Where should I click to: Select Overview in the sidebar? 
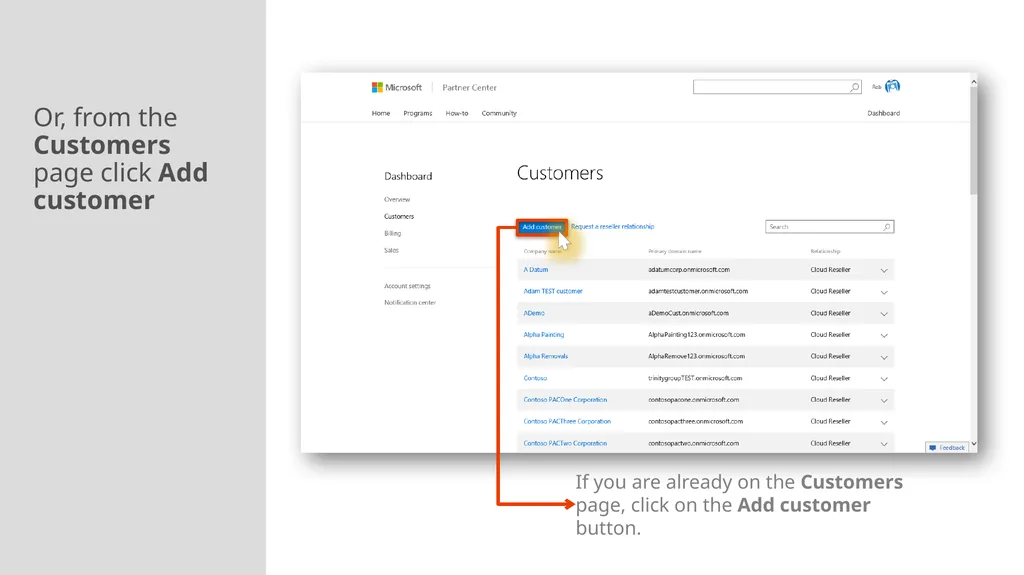pos(397,199)
